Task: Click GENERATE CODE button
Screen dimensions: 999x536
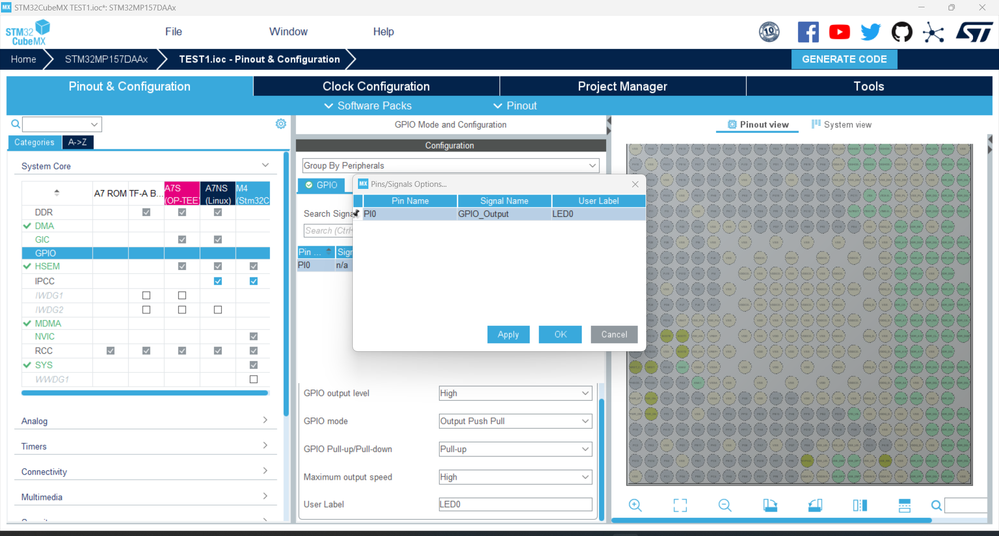Action: (844, 59)
